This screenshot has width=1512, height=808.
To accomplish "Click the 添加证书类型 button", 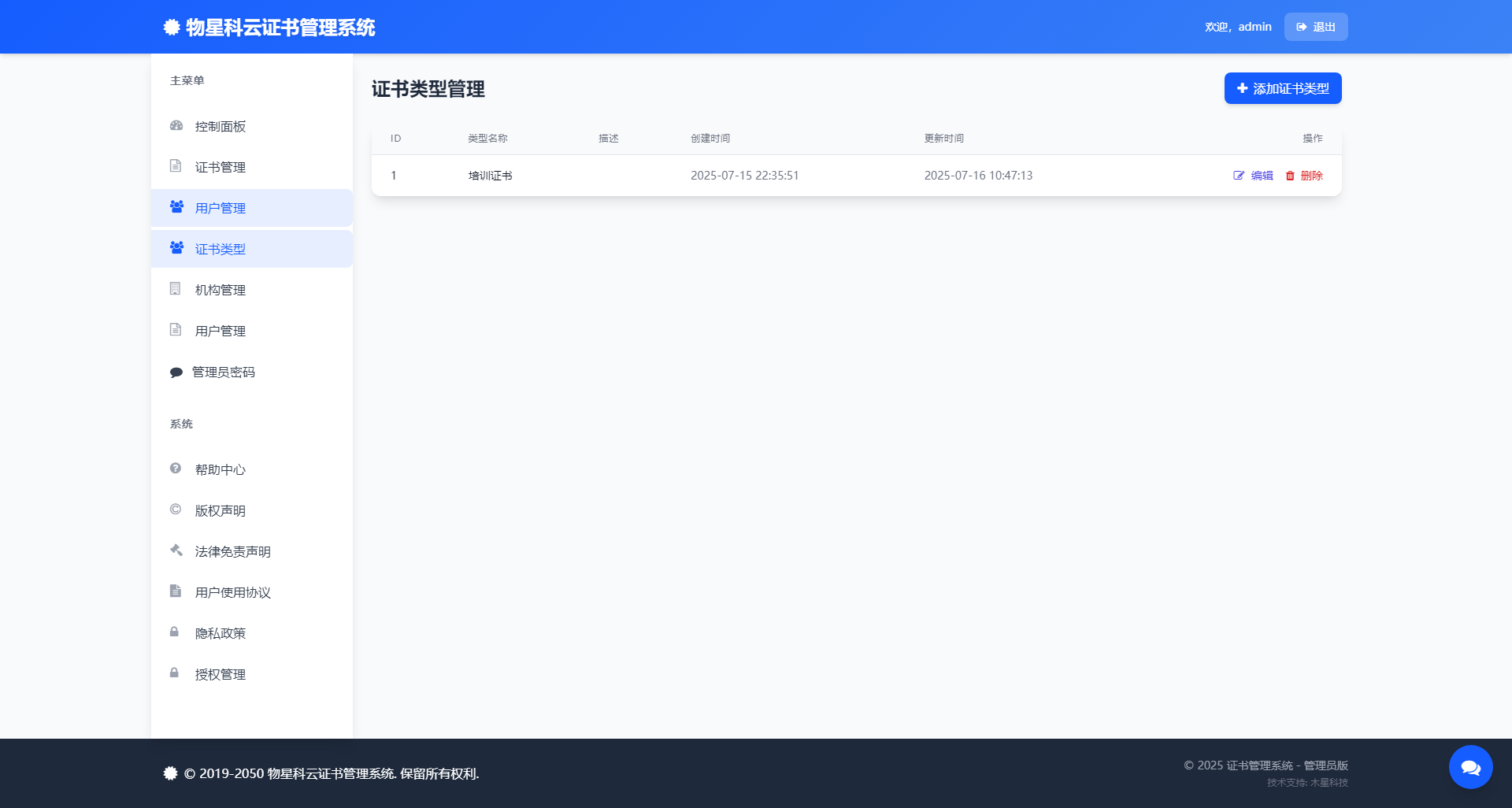I will click(x=1283, y=88).
